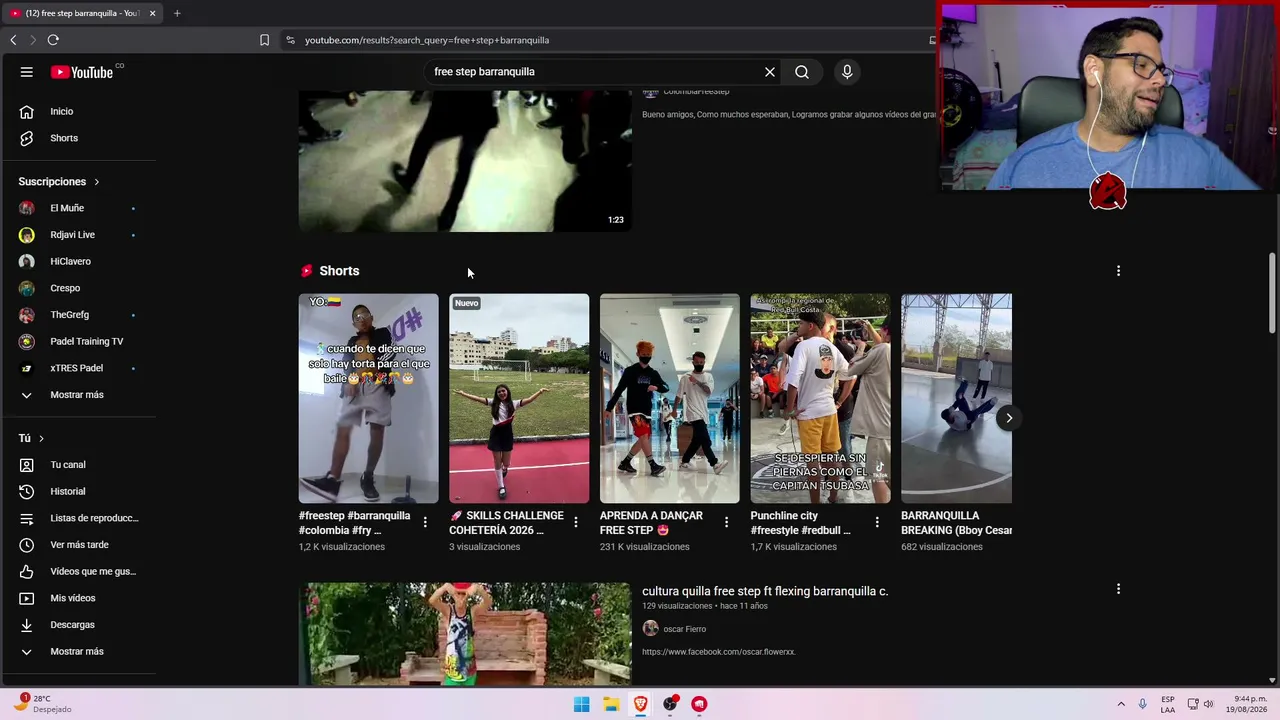Open the Windows Start menu

coord(581,704)
